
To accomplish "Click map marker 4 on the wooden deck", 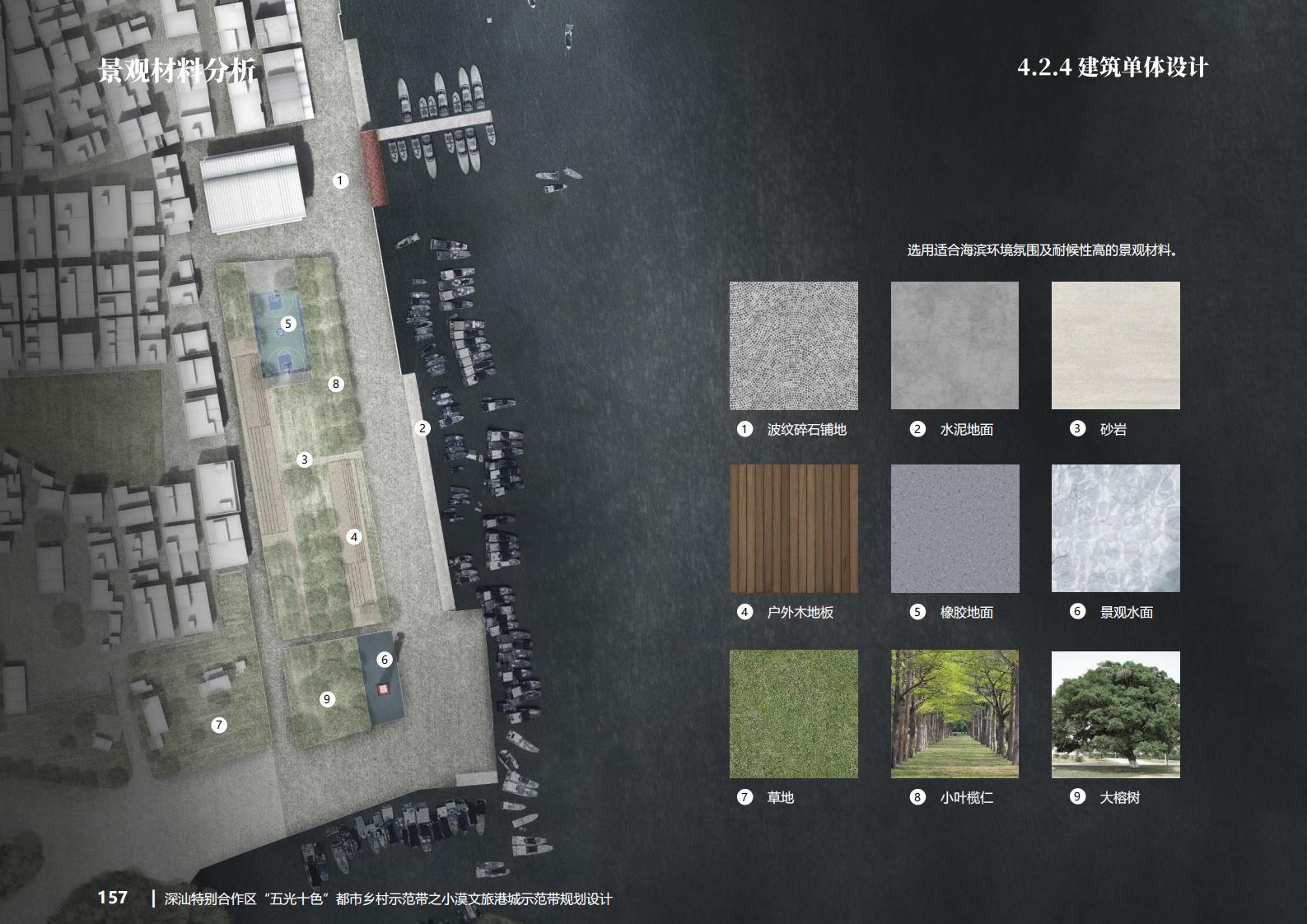I will pyautogui.click(x=354, y=537).
